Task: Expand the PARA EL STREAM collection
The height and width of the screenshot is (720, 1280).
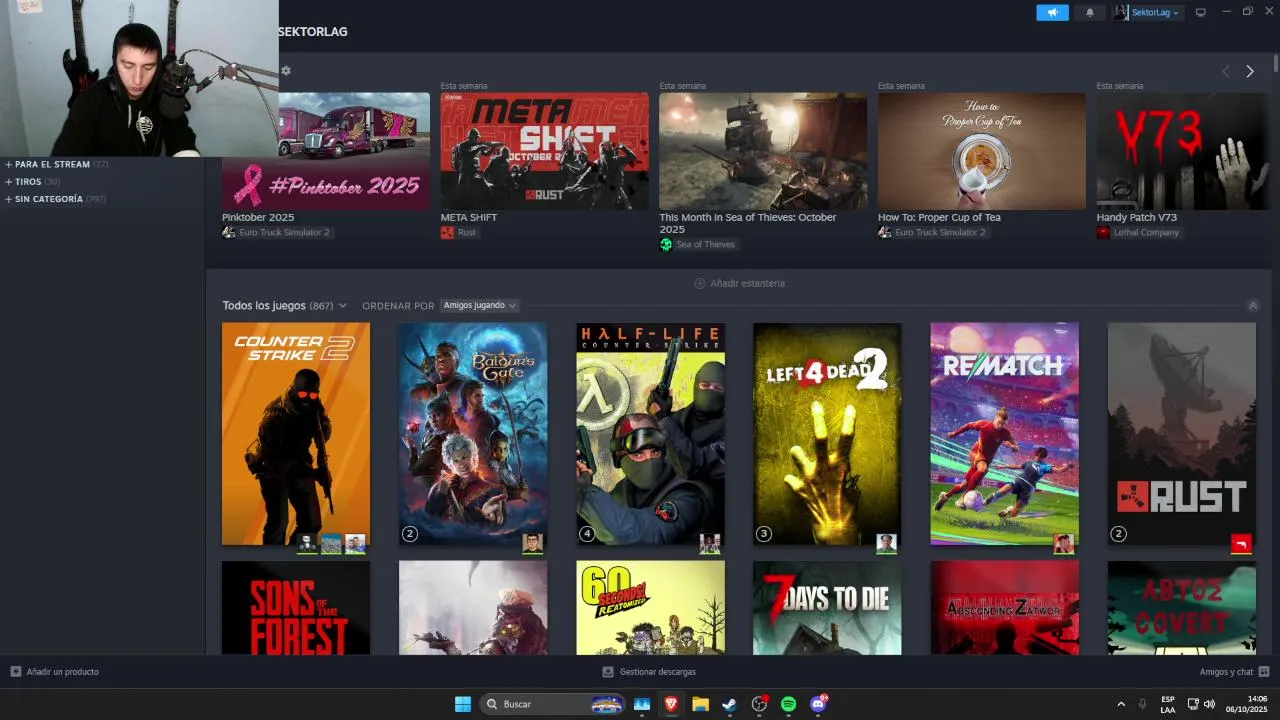Action: coord(57,164)
